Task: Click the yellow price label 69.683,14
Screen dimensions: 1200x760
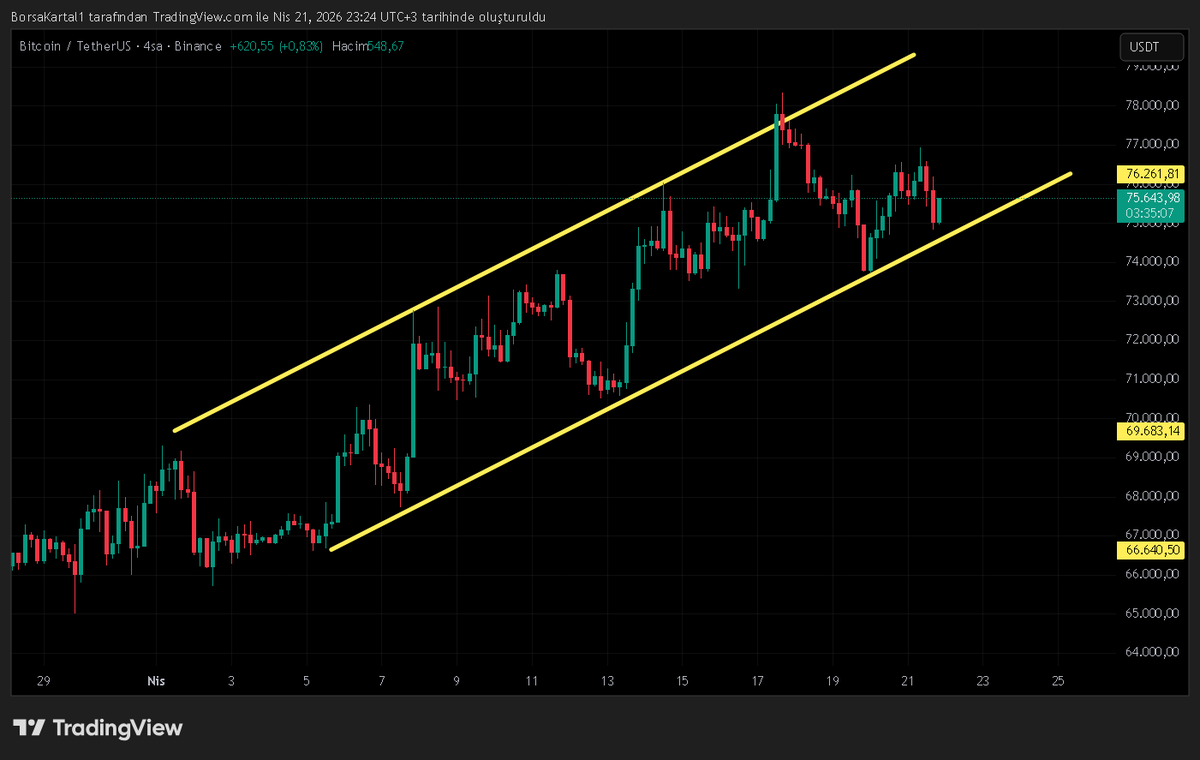Action: (1149, 431)
